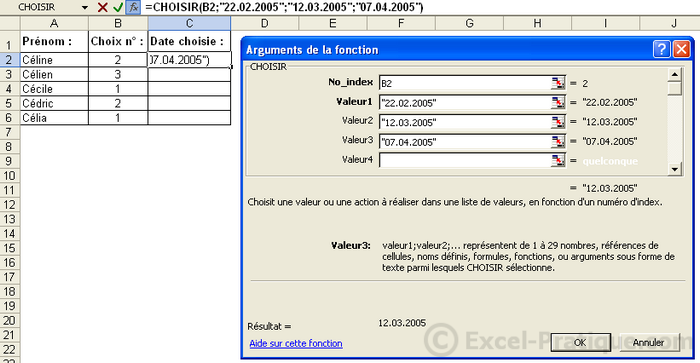Viewport: 700px width, 363px height.
Task: Select column H header
Action: [x=538, y=23]
